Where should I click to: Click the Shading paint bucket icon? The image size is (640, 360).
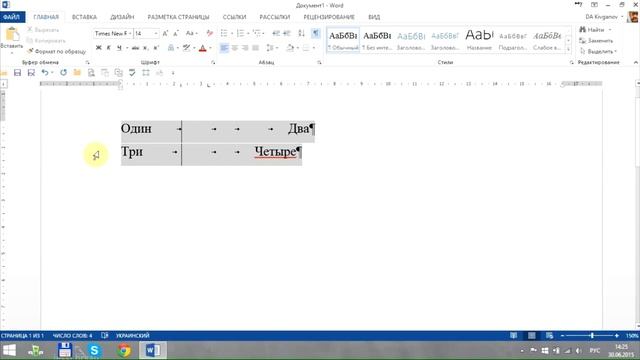[x=290, y=48]
